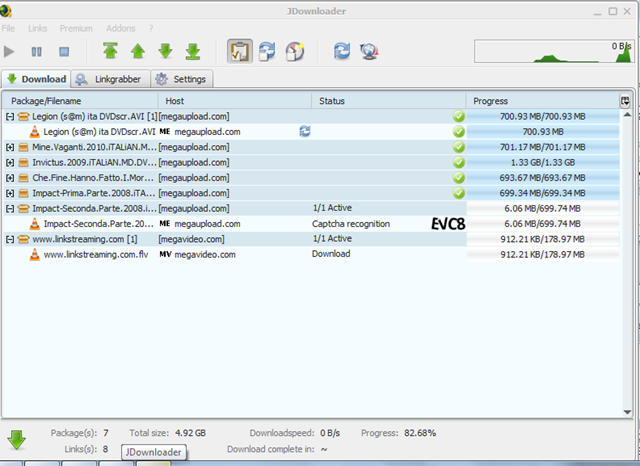Screen dimensions: 640x466
Task: Toggle the reconnect icon in toolbar
Action: point(267,51)
